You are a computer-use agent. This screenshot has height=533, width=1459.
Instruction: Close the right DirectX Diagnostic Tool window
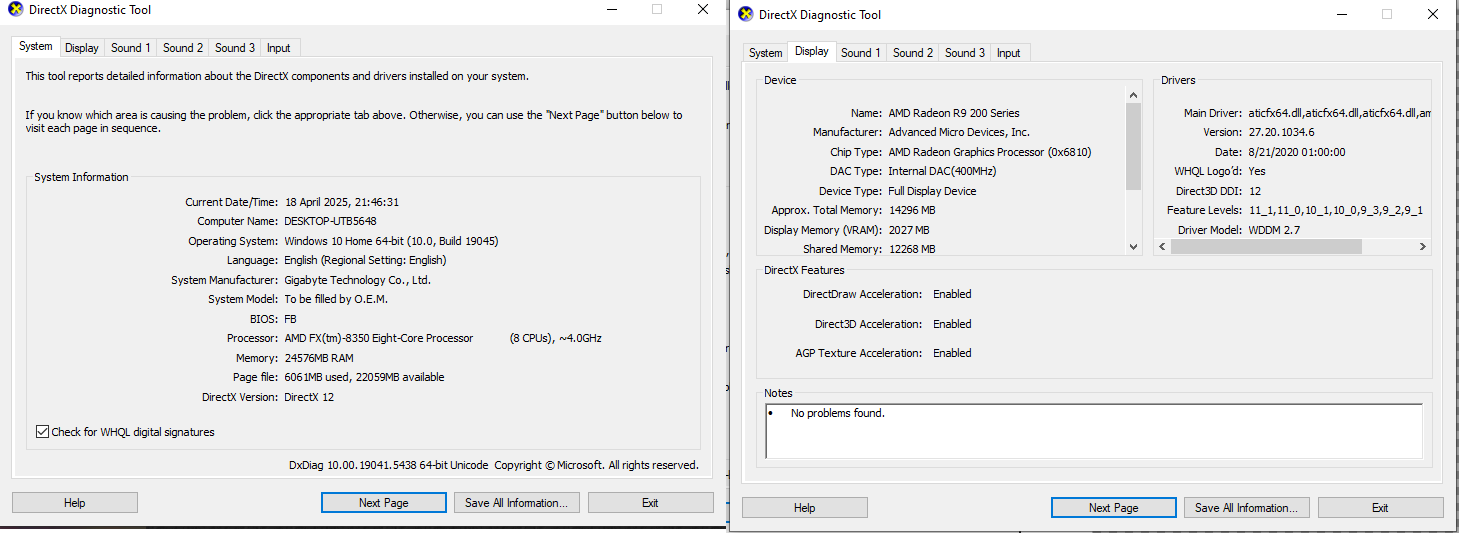pyautogui.click(x=1433, y=14)
